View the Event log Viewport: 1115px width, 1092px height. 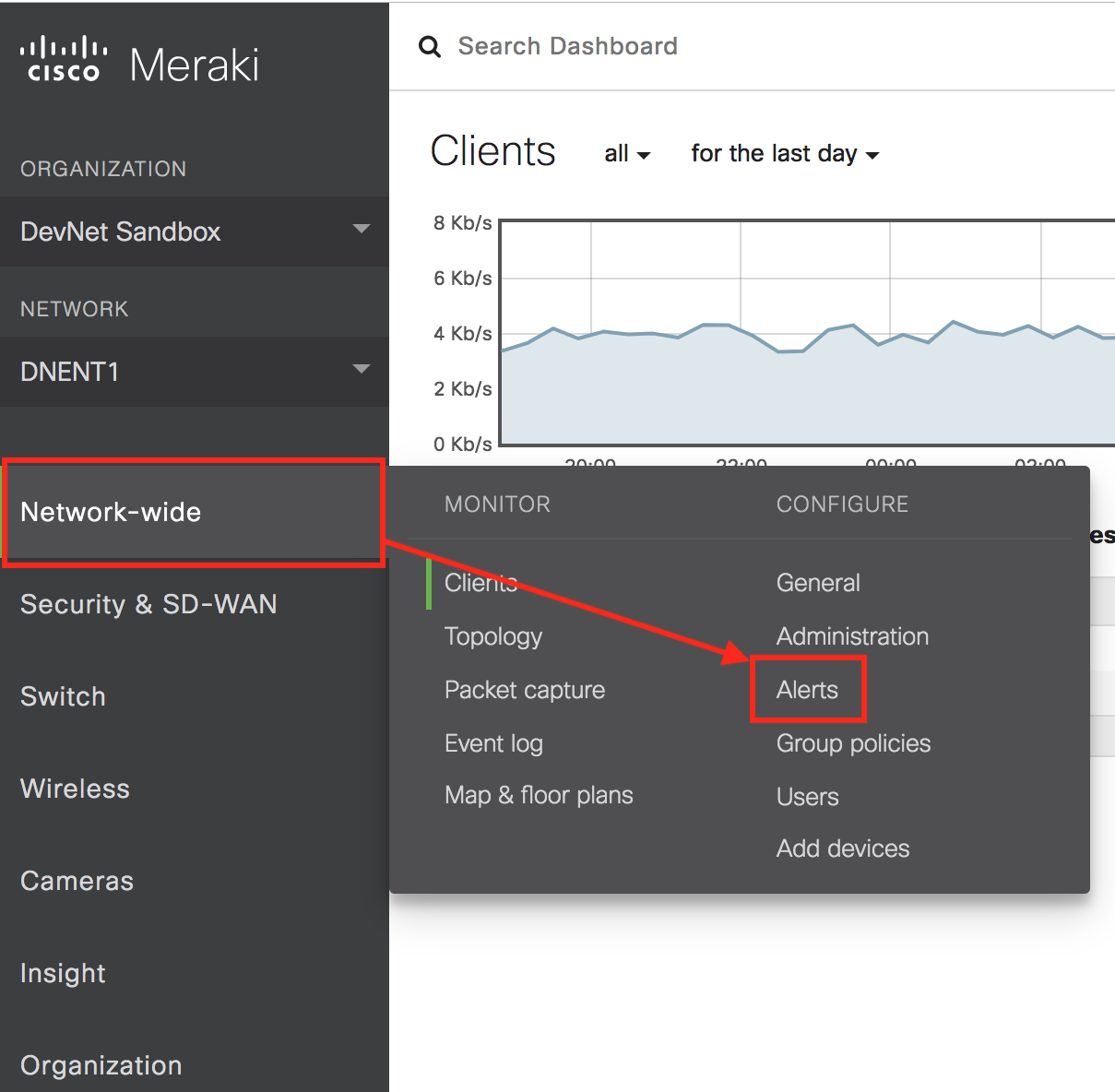(493, 743)
